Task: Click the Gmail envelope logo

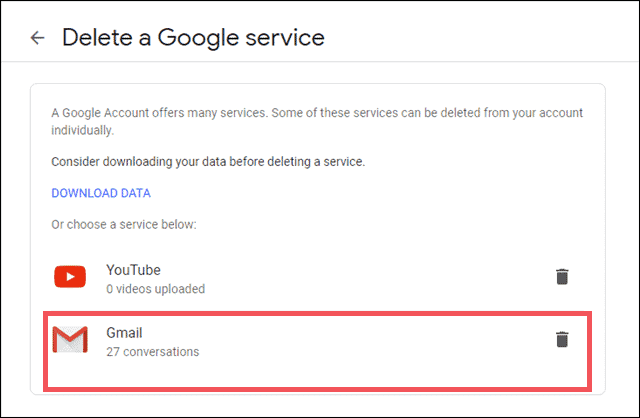Action: pos(70,340)
